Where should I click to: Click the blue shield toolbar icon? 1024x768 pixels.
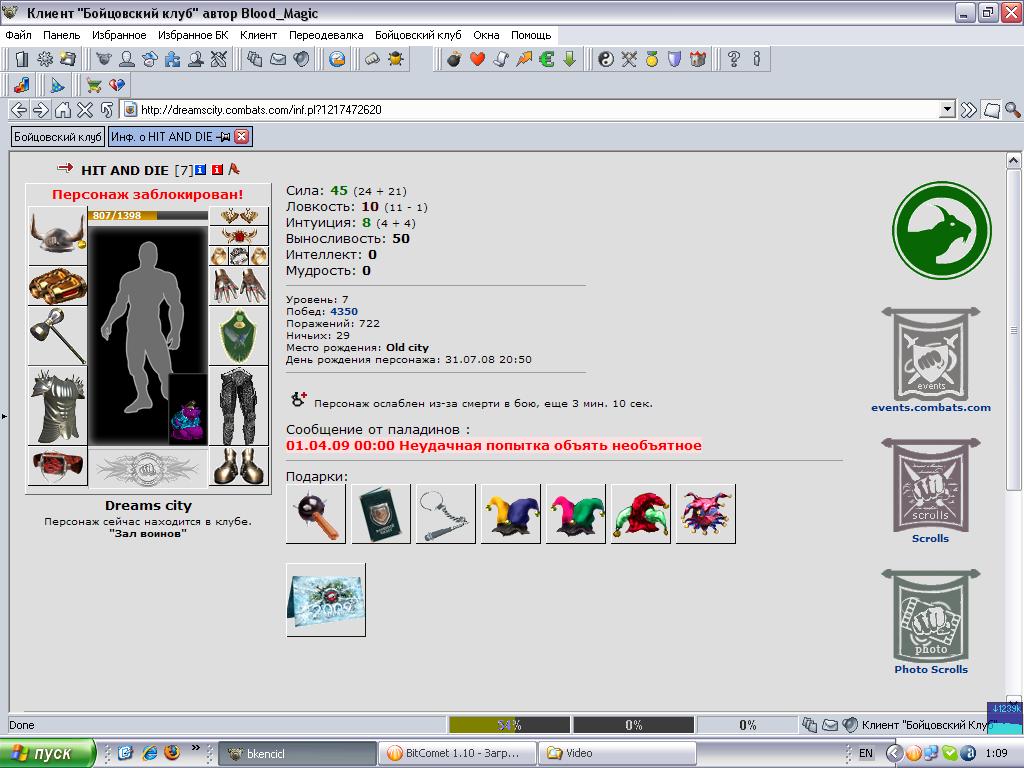[675, 59]
